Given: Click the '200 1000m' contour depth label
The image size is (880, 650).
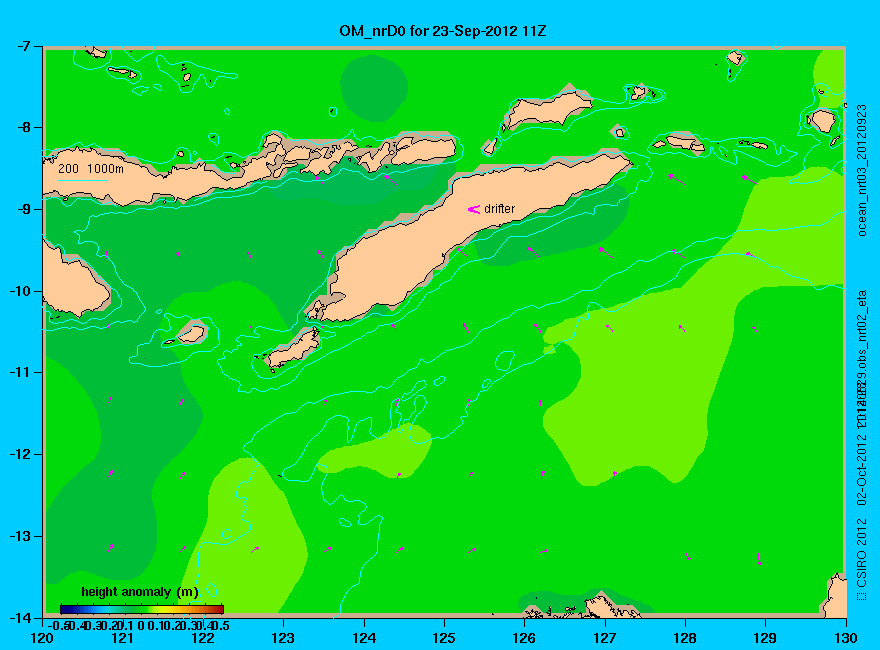Looking at the screenshot, I should (91, 168).
